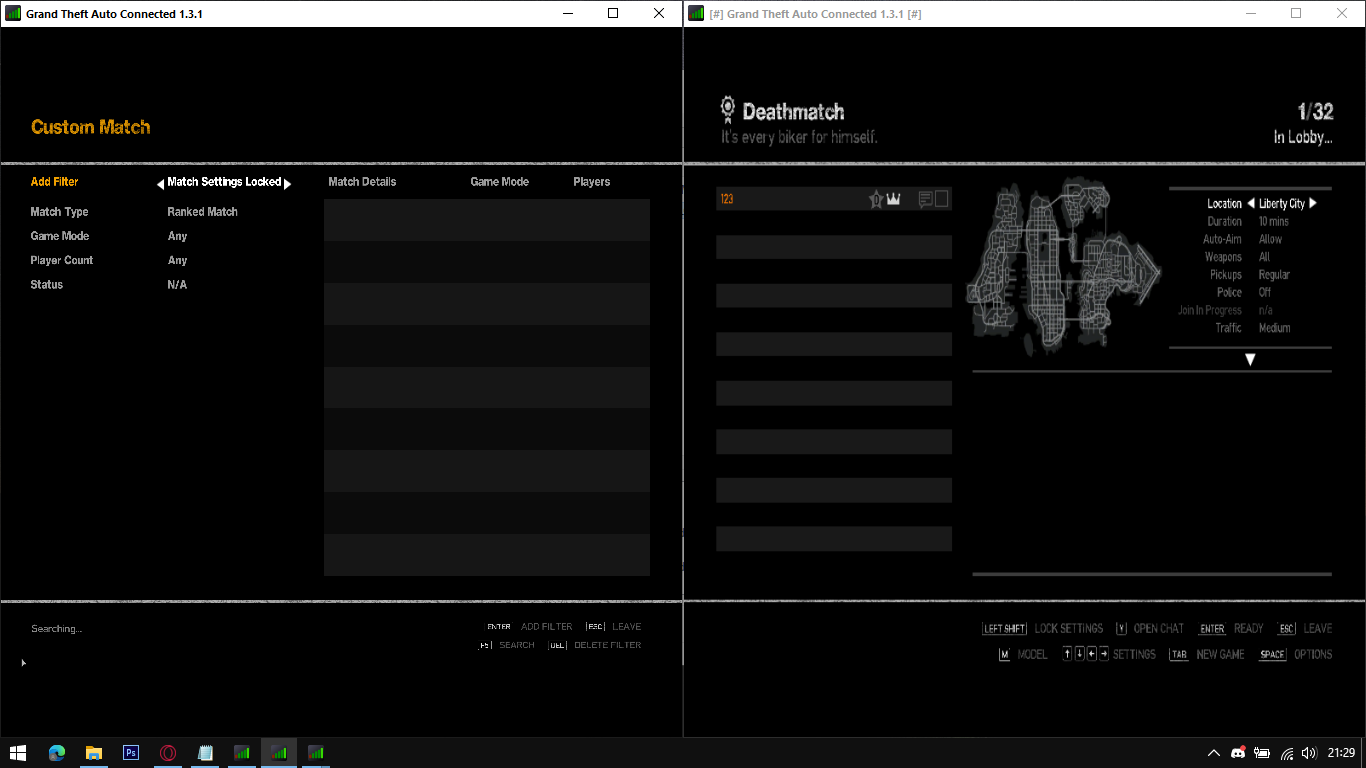Click the Discord icon in system tray
The image size is (1366, 768).
(x=1238, y=753)
